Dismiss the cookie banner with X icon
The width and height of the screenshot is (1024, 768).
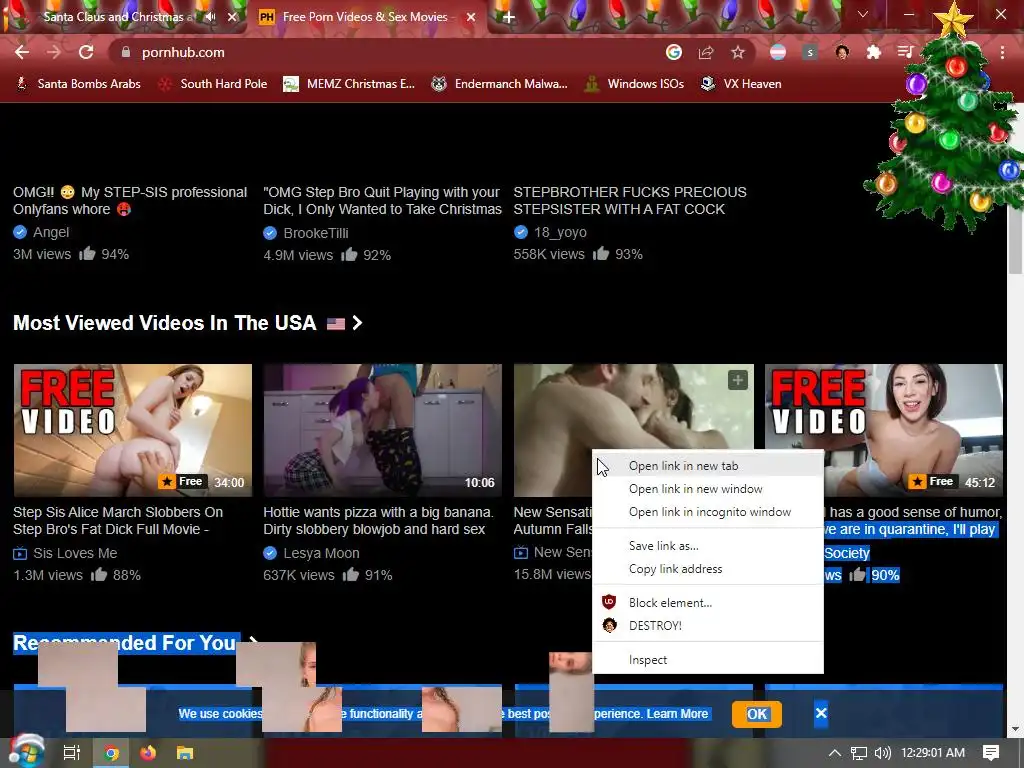[x=821, y=713]
